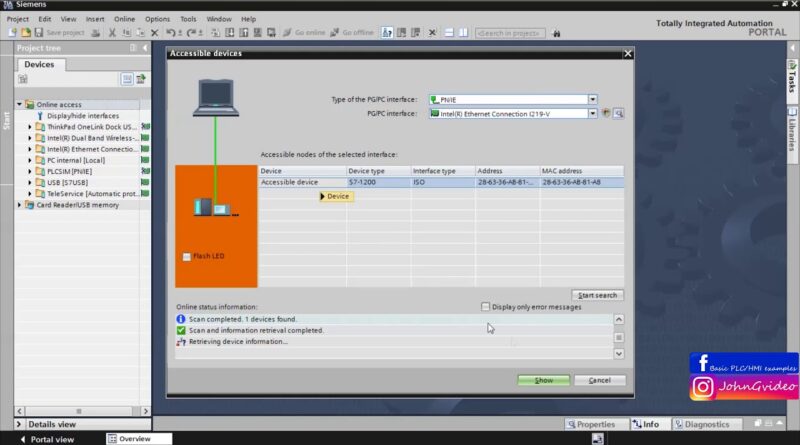
Task: Click the Delete X icon next to Paste
Action: 155,33
